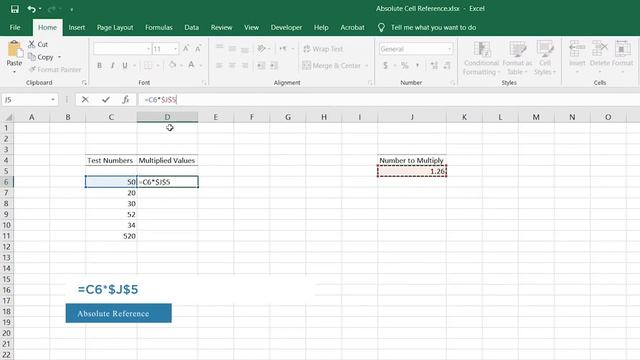This screenshot has width=640, height=360.
Task: Toggle Align Left
Action: tap(220, 65)
